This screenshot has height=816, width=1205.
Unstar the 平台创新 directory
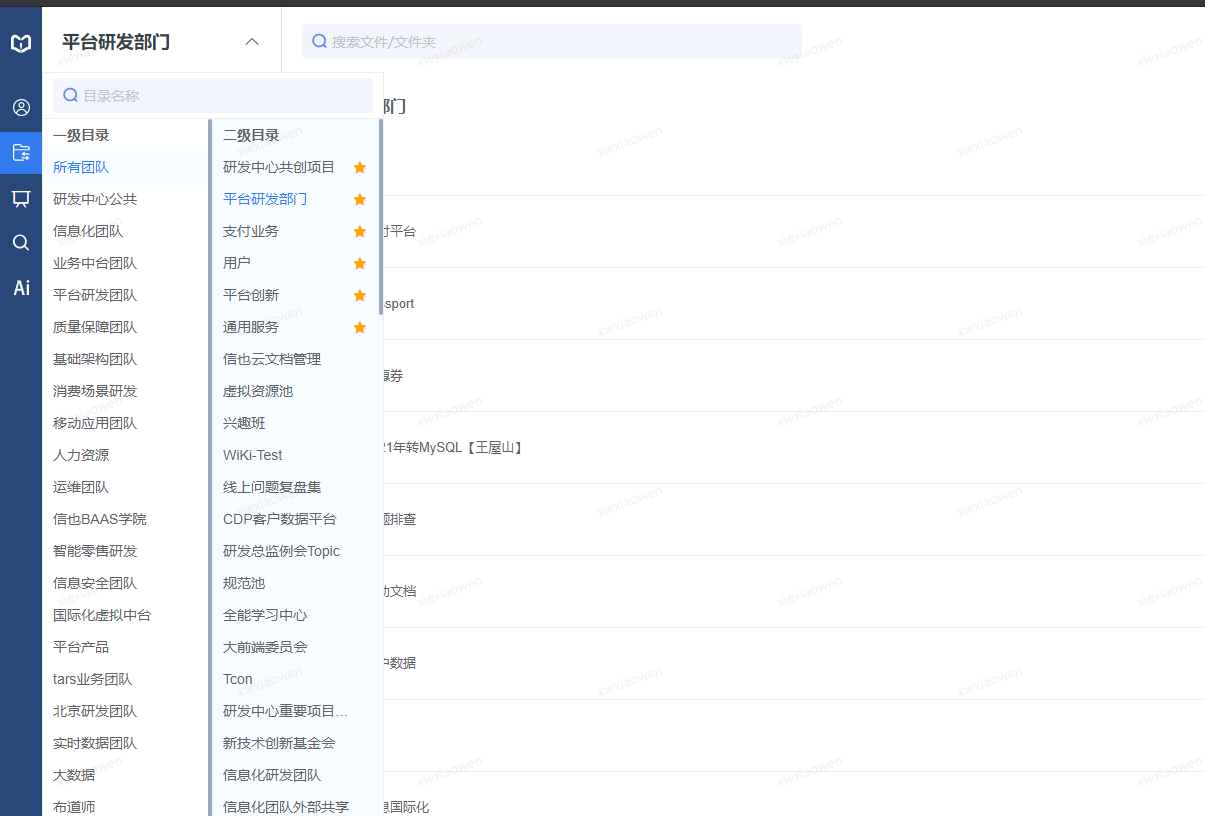[x=360, y=295]
